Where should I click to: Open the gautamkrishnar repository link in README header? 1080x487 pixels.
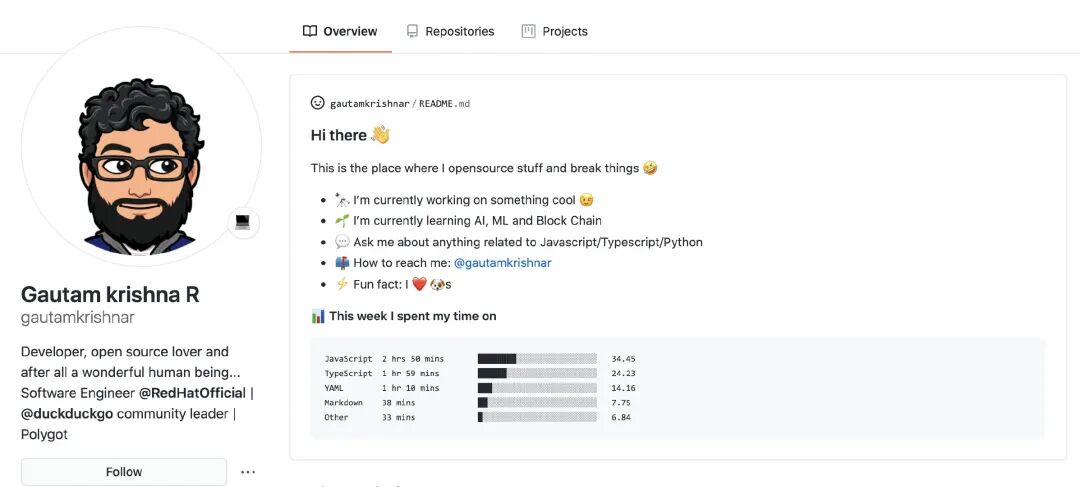pyautogui.click(x=369, y=104)
